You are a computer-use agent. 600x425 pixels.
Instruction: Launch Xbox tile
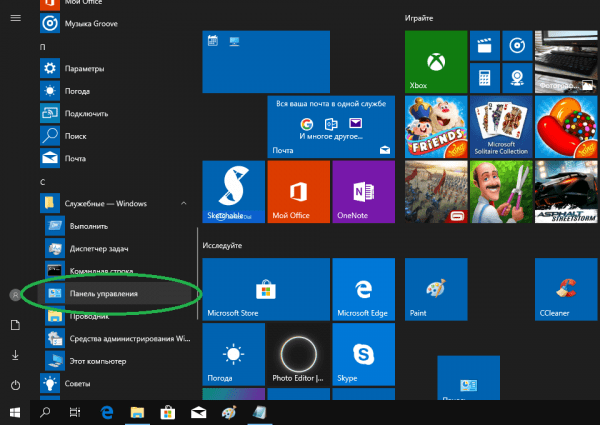(x=436, y=62)
